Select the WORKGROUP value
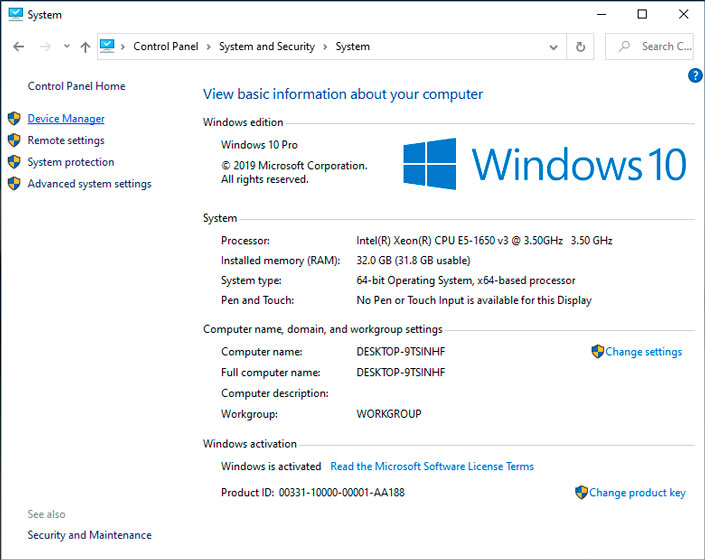This screenshot has height=560, width=705. (389, 413)
